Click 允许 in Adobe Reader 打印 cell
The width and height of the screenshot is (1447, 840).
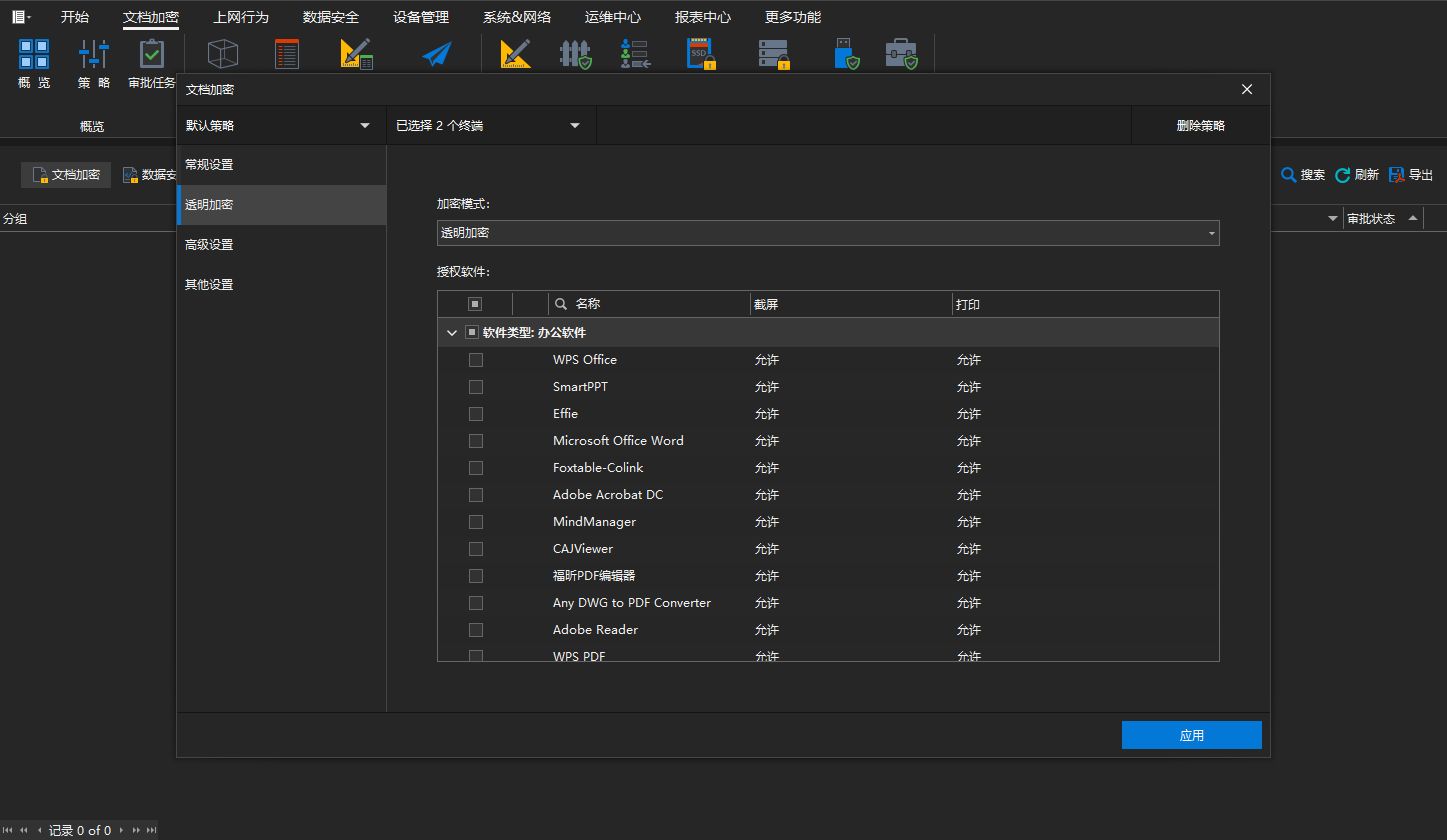[969, 630]
